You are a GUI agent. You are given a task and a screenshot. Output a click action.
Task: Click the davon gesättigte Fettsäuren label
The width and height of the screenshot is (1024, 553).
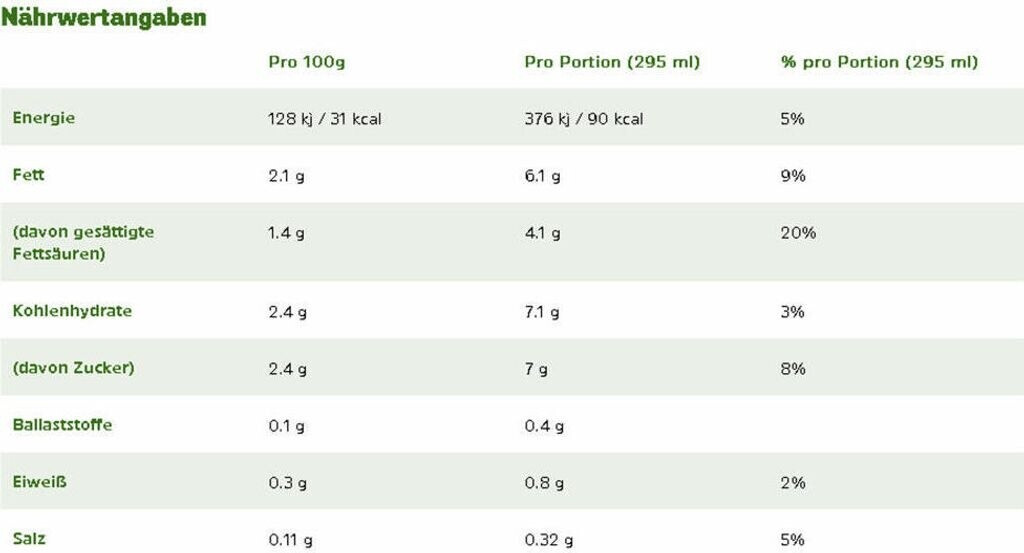tap(84, 242)
